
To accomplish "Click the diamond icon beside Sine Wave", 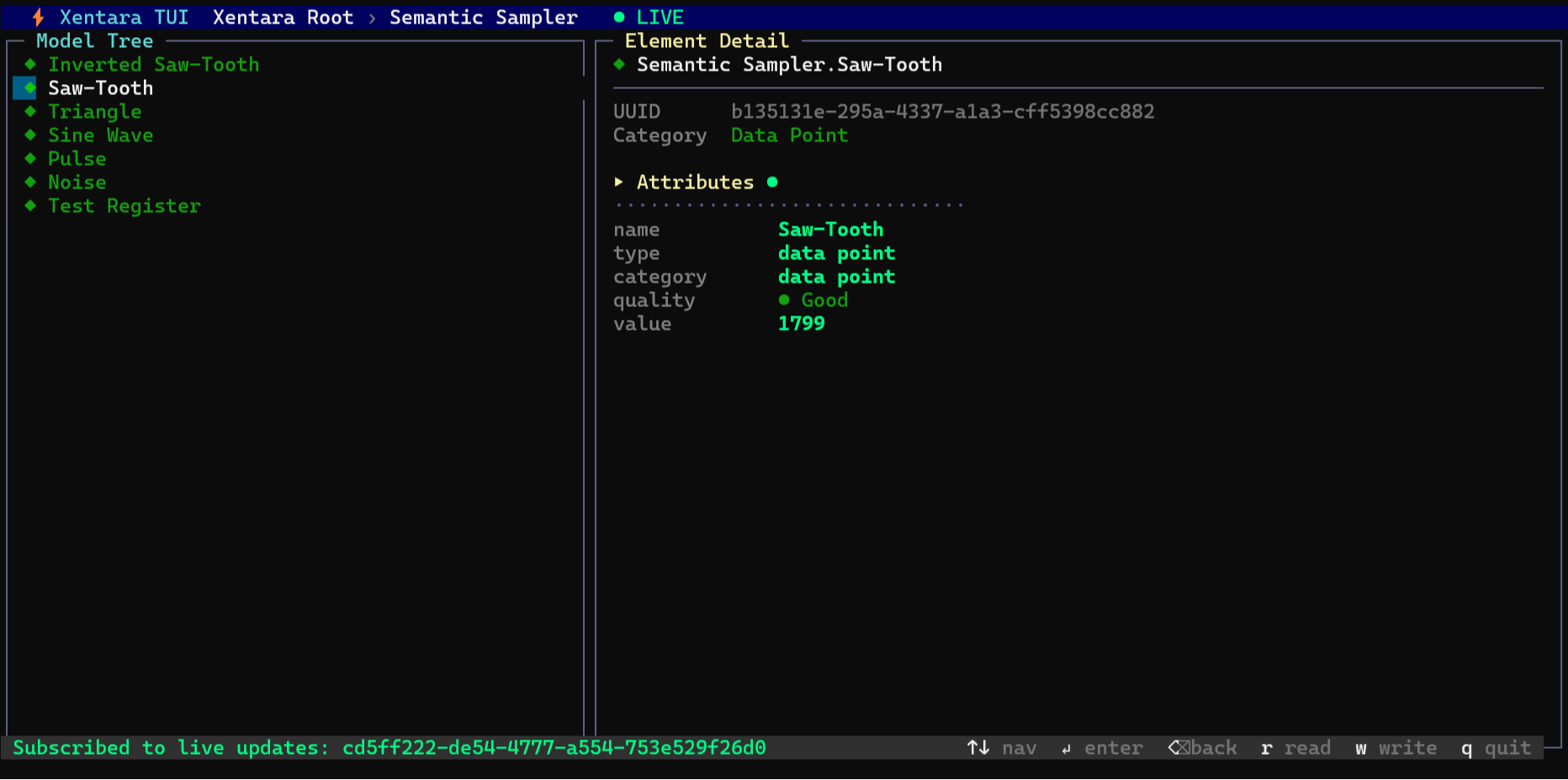I will (30, 135).
